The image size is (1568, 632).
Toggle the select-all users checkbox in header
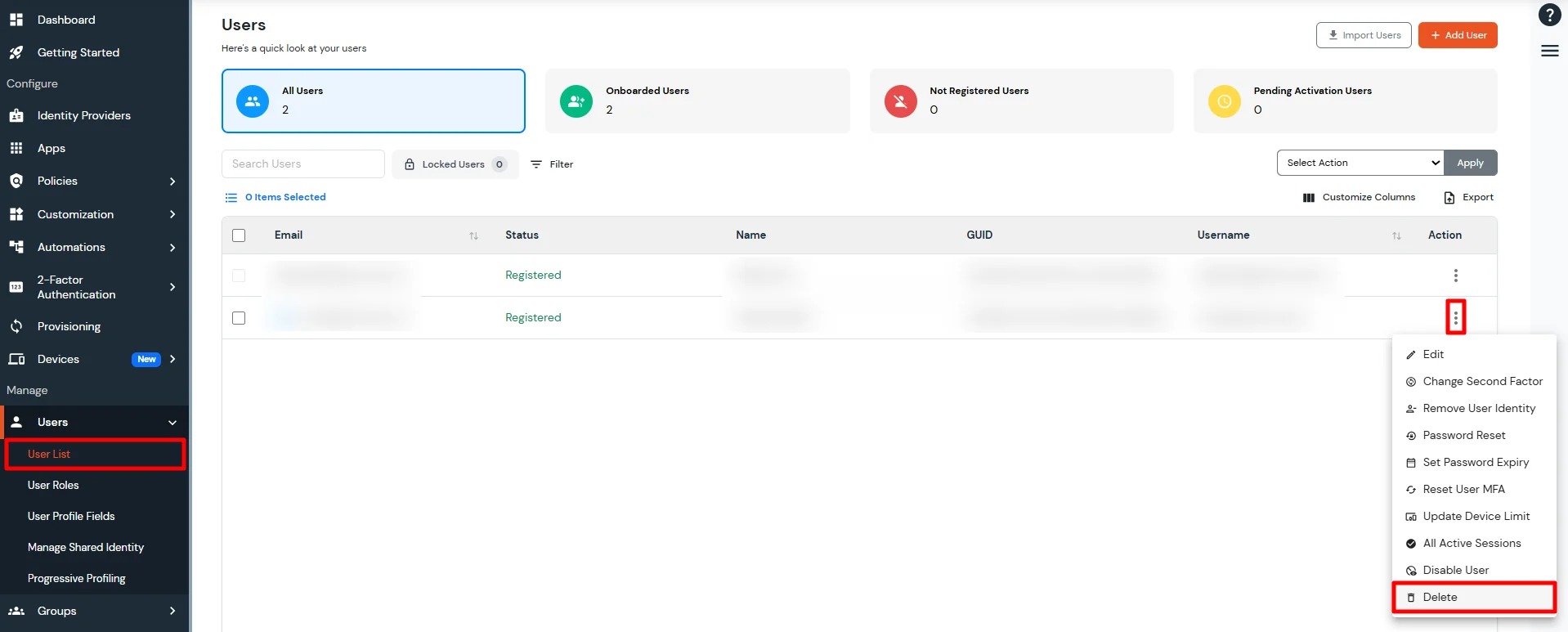tap(239, 235)
